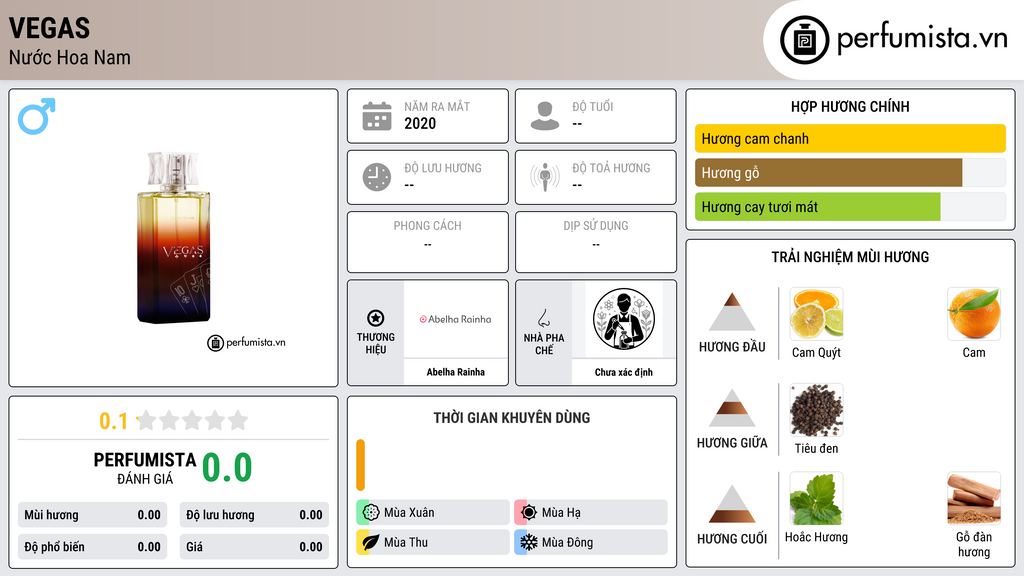Click the Vegas perfume bottle image
The width and height of the screenshot is (1024, 576).
pos(174,238)
